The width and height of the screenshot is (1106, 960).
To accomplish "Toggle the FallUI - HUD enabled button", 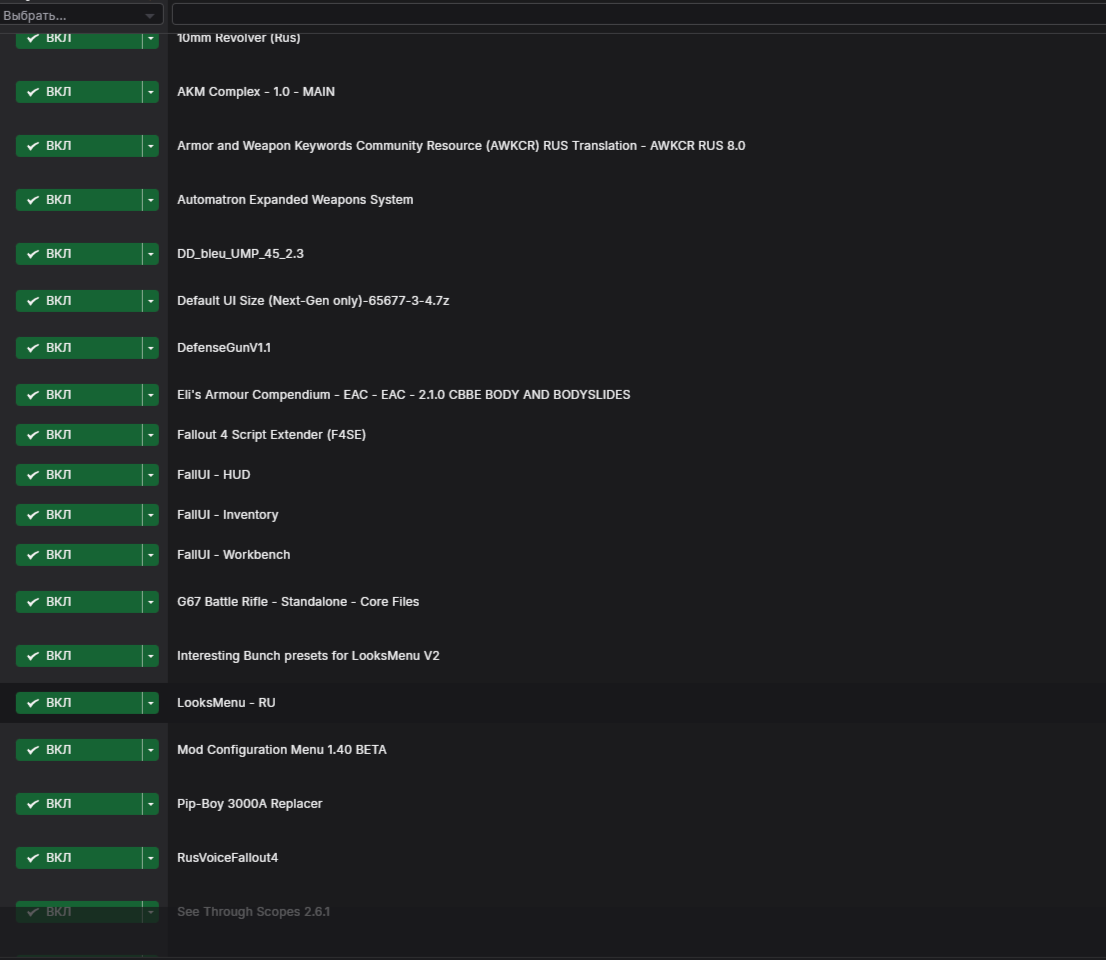I will tap(79, 475).
